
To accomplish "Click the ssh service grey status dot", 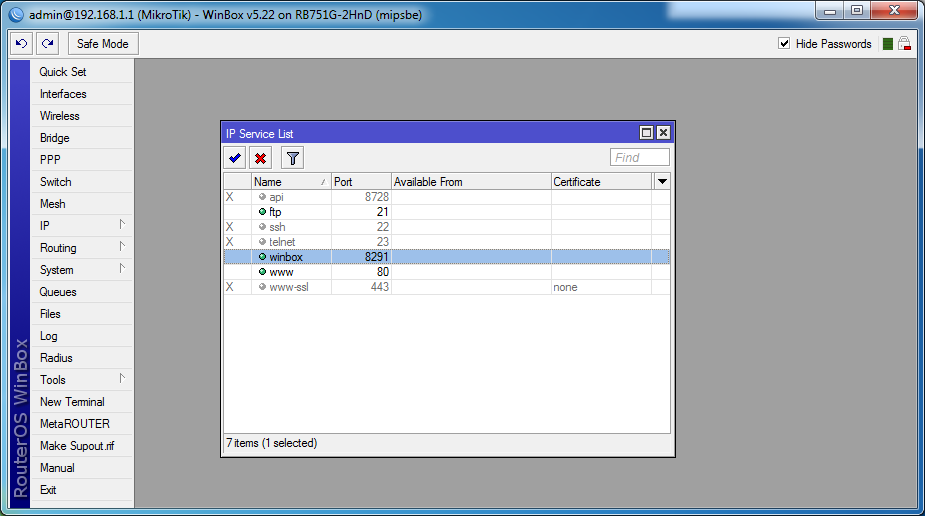I will pyautogui.click(x=263, y=226).
